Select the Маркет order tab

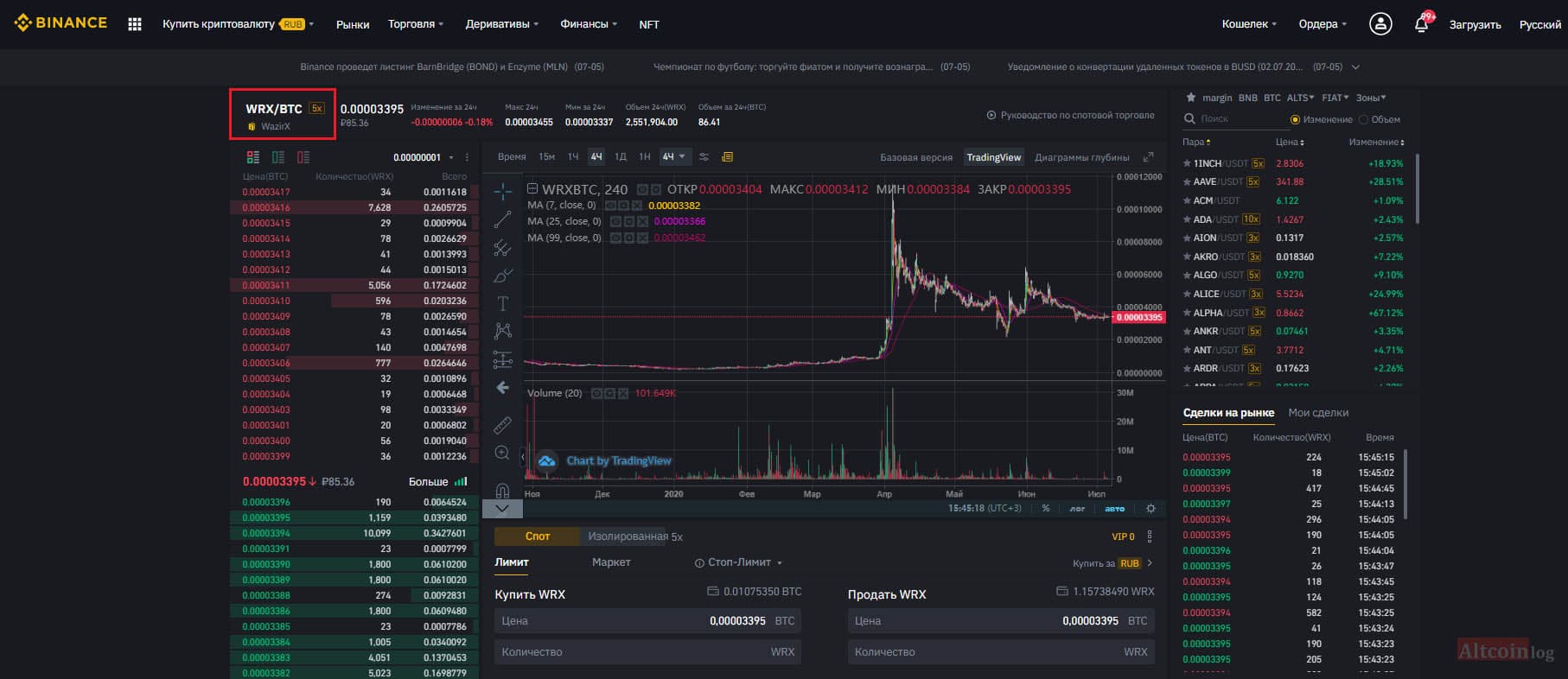[611, 562]
